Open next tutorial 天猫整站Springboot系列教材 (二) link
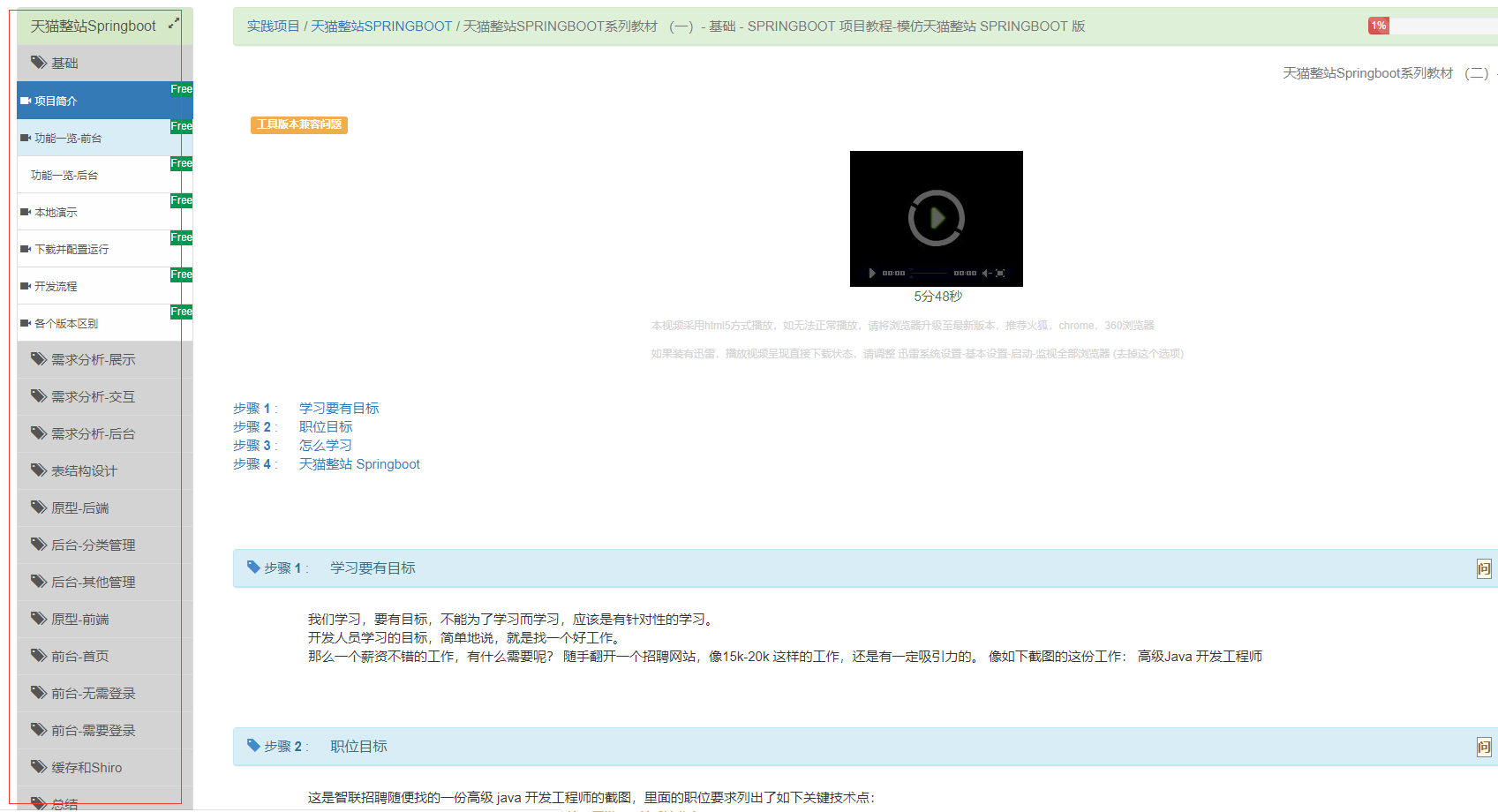1498x812 pixels. click(1389, 73)
